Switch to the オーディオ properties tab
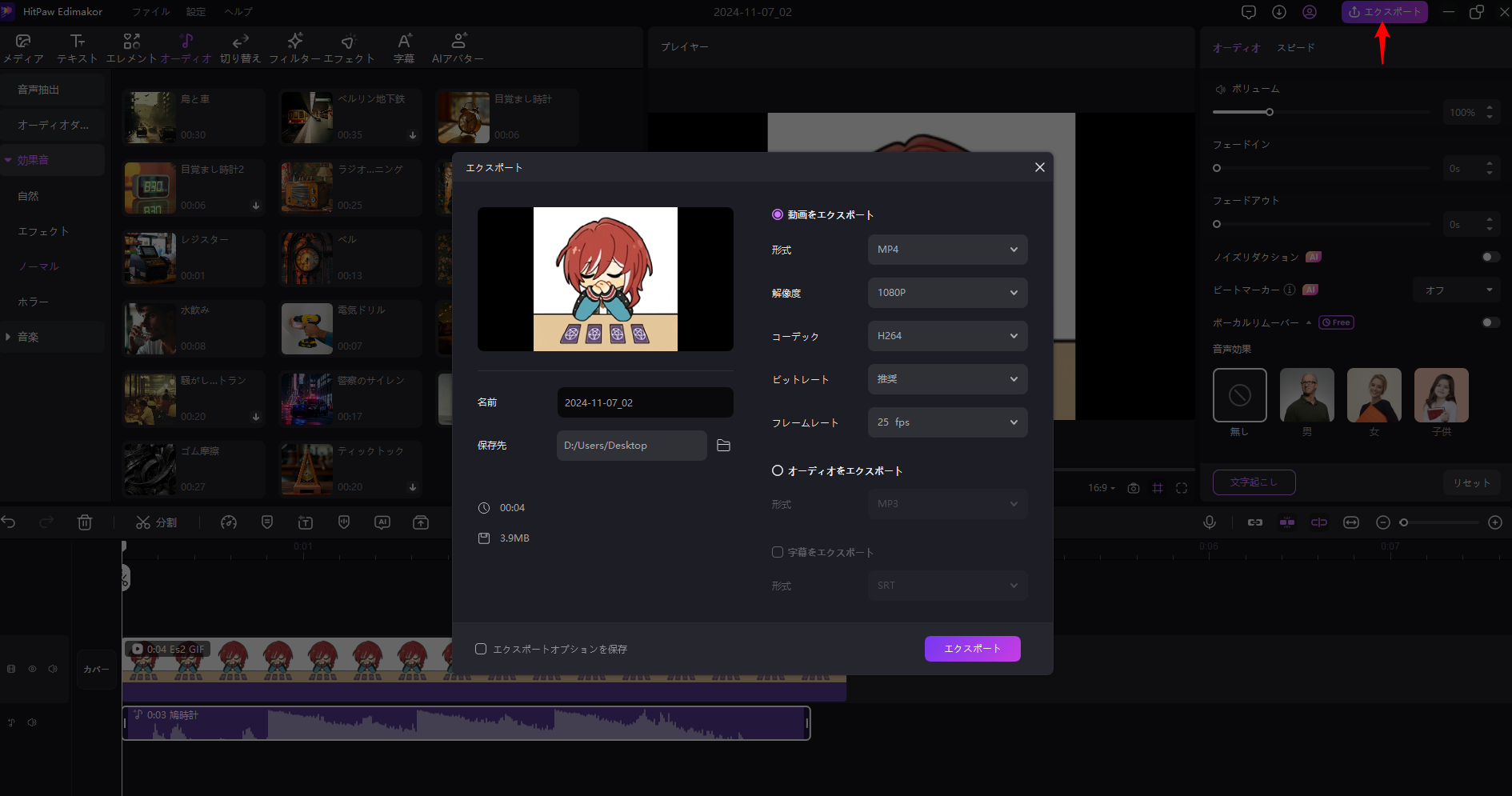The height and width of the screenshot is (796, 1512). coord(1236,48)
